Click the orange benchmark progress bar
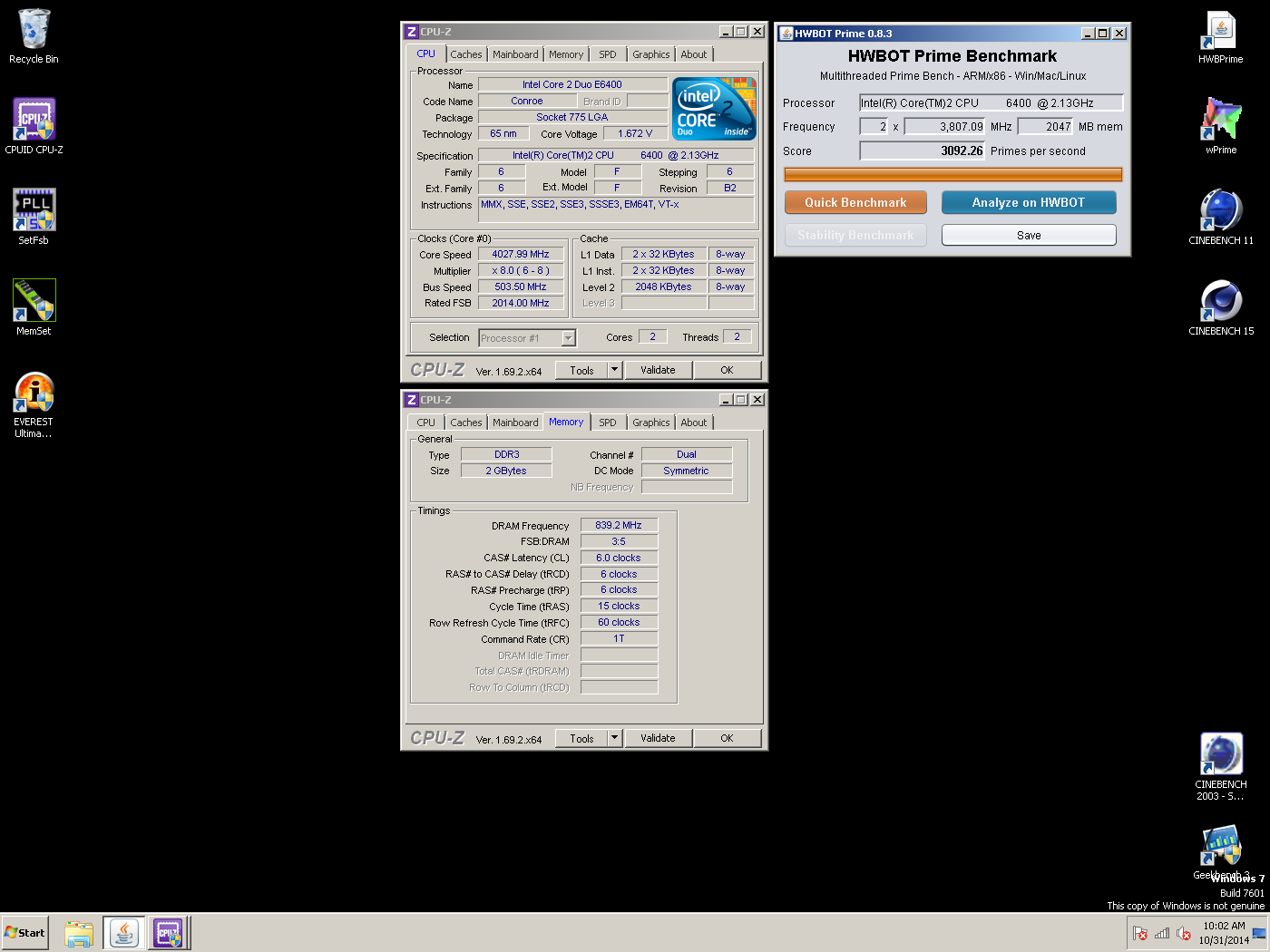 point(953,174)
